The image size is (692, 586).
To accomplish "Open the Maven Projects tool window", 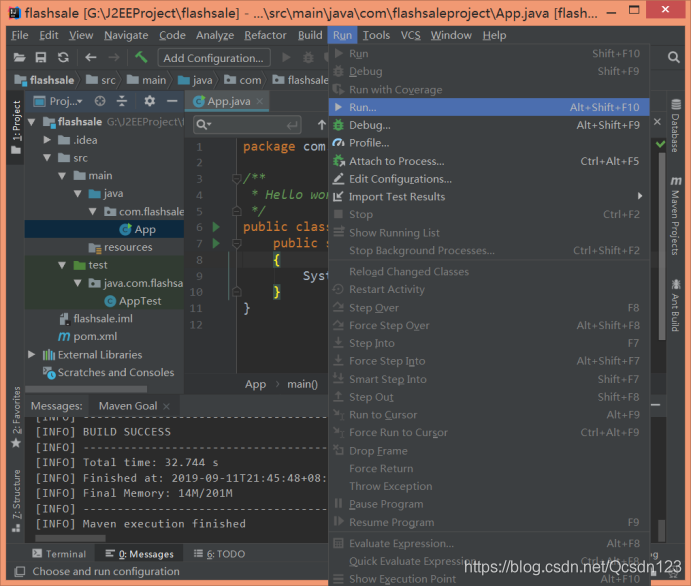I will coord(675,216).
